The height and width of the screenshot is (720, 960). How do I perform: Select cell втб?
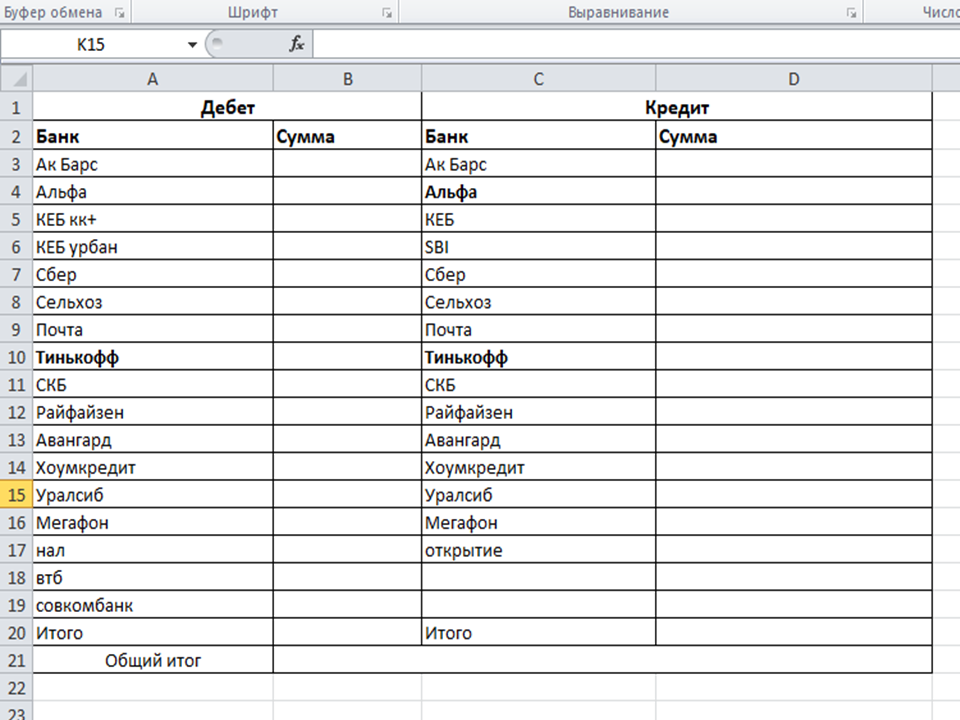click(152, 577)
